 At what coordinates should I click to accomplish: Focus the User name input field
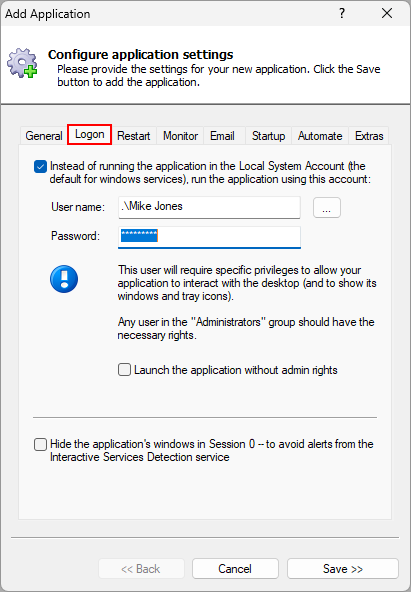point(209,207)
